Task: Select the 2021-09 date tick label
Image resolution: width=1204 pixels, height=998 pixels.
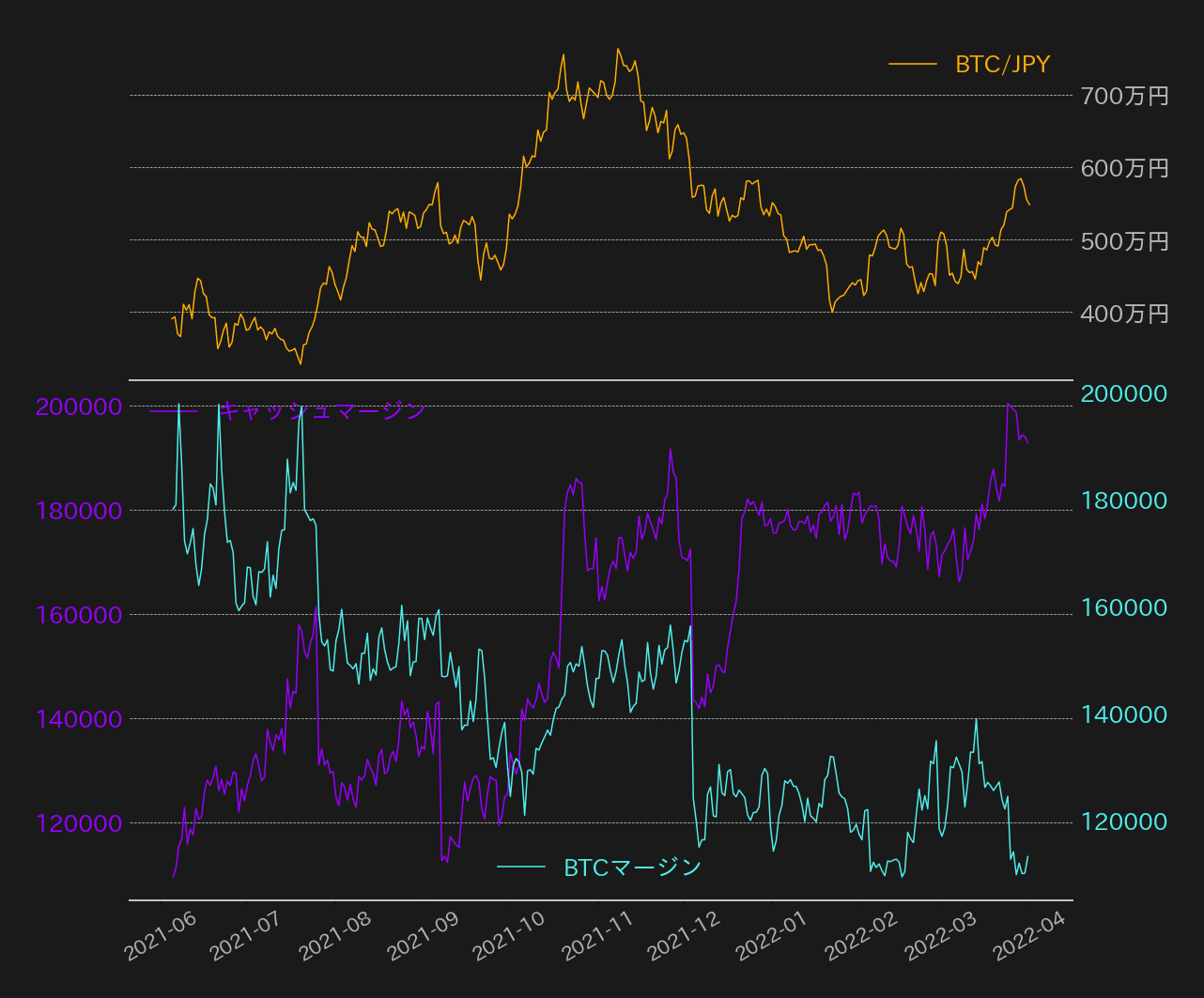Action: click(423, 936)
